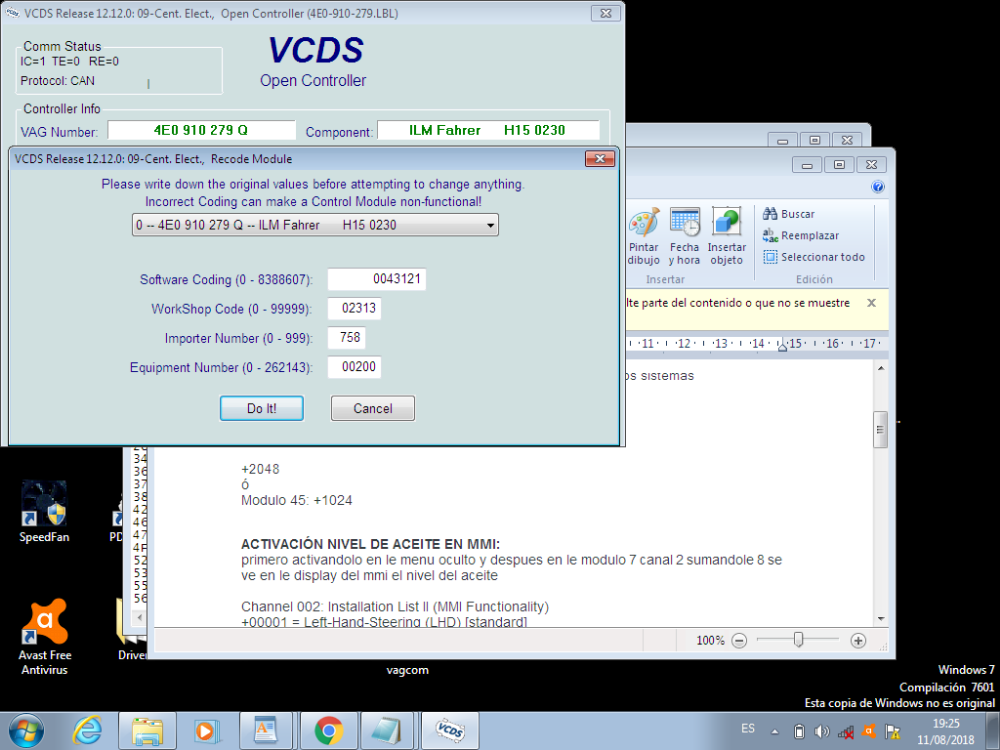Show hidden tray icons with the arrow
Image resolution: width=1000 pixels, height=750 pixels.
775,732
